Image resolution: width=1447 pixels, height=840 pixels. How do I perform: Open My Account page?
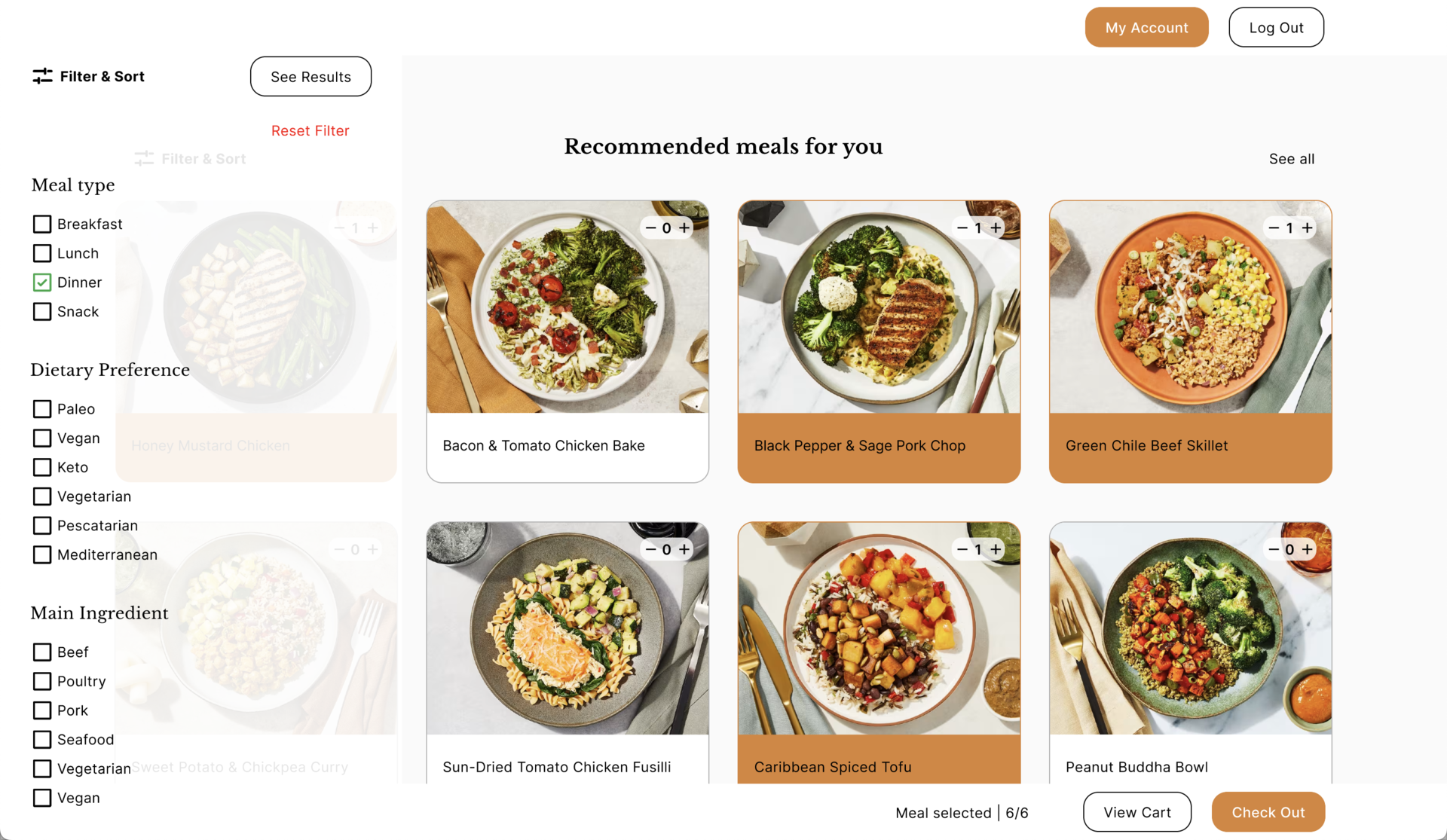1146,28
